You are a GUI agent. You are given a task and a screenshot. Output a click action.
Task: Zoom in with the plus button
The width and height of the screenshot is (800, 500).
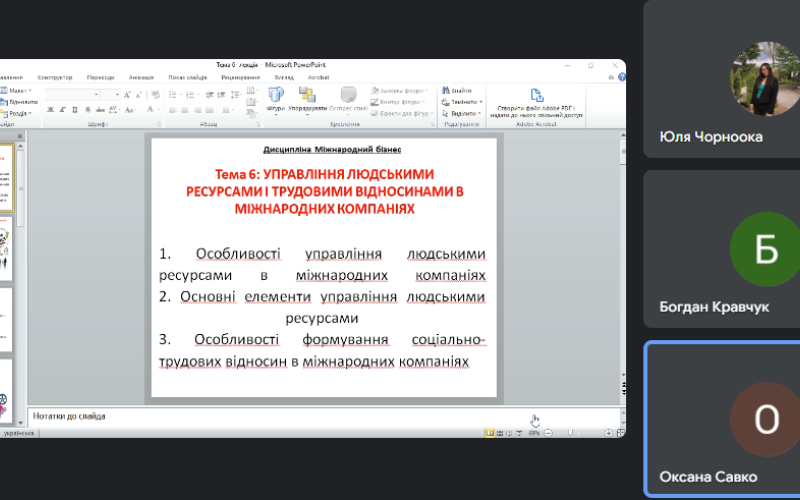(x=609, y=433)
